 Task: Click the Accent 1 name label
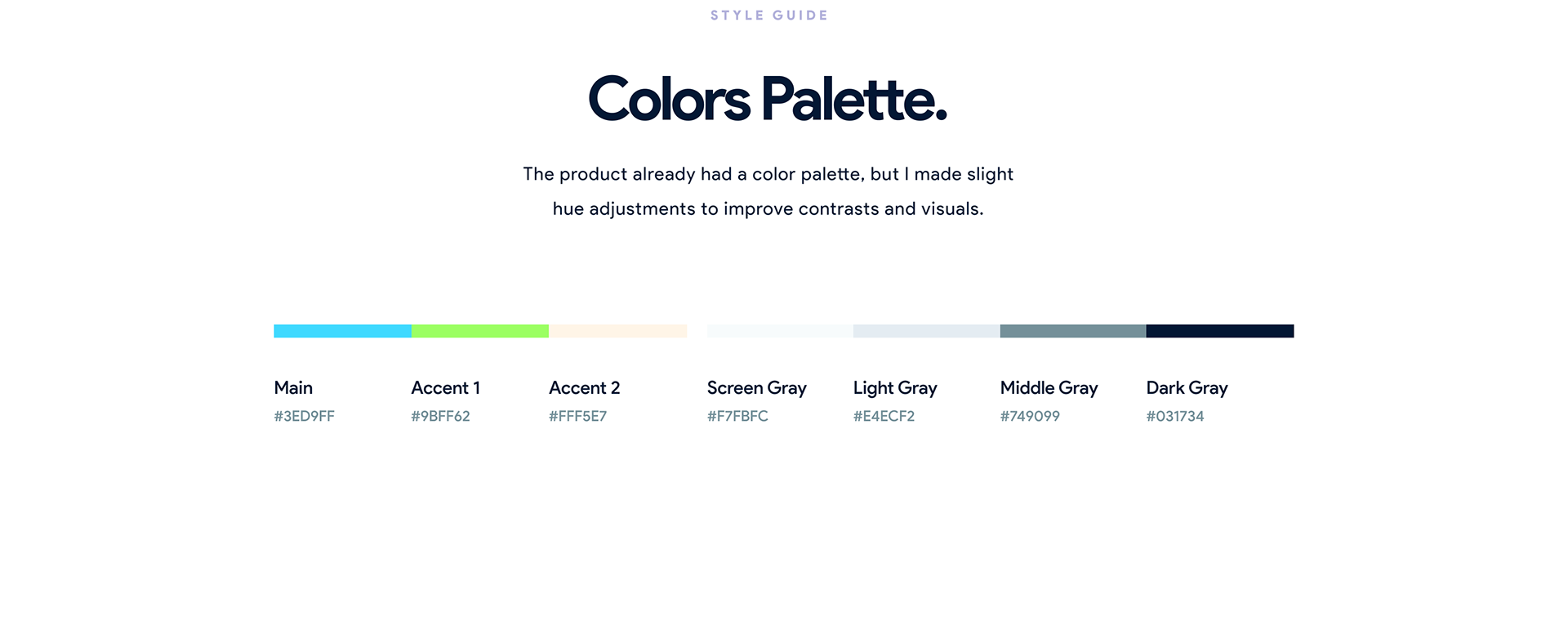click(446, 388)
